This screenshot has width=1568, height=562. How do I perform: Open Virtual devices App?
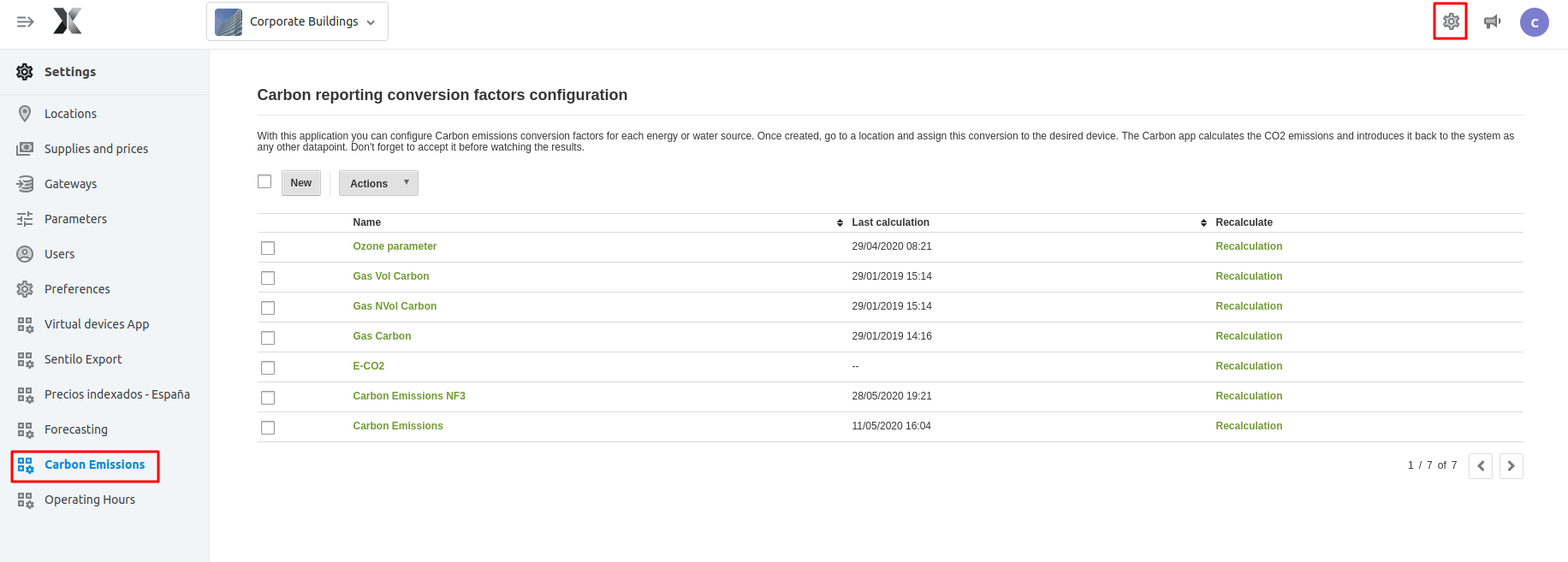point(97,324)
